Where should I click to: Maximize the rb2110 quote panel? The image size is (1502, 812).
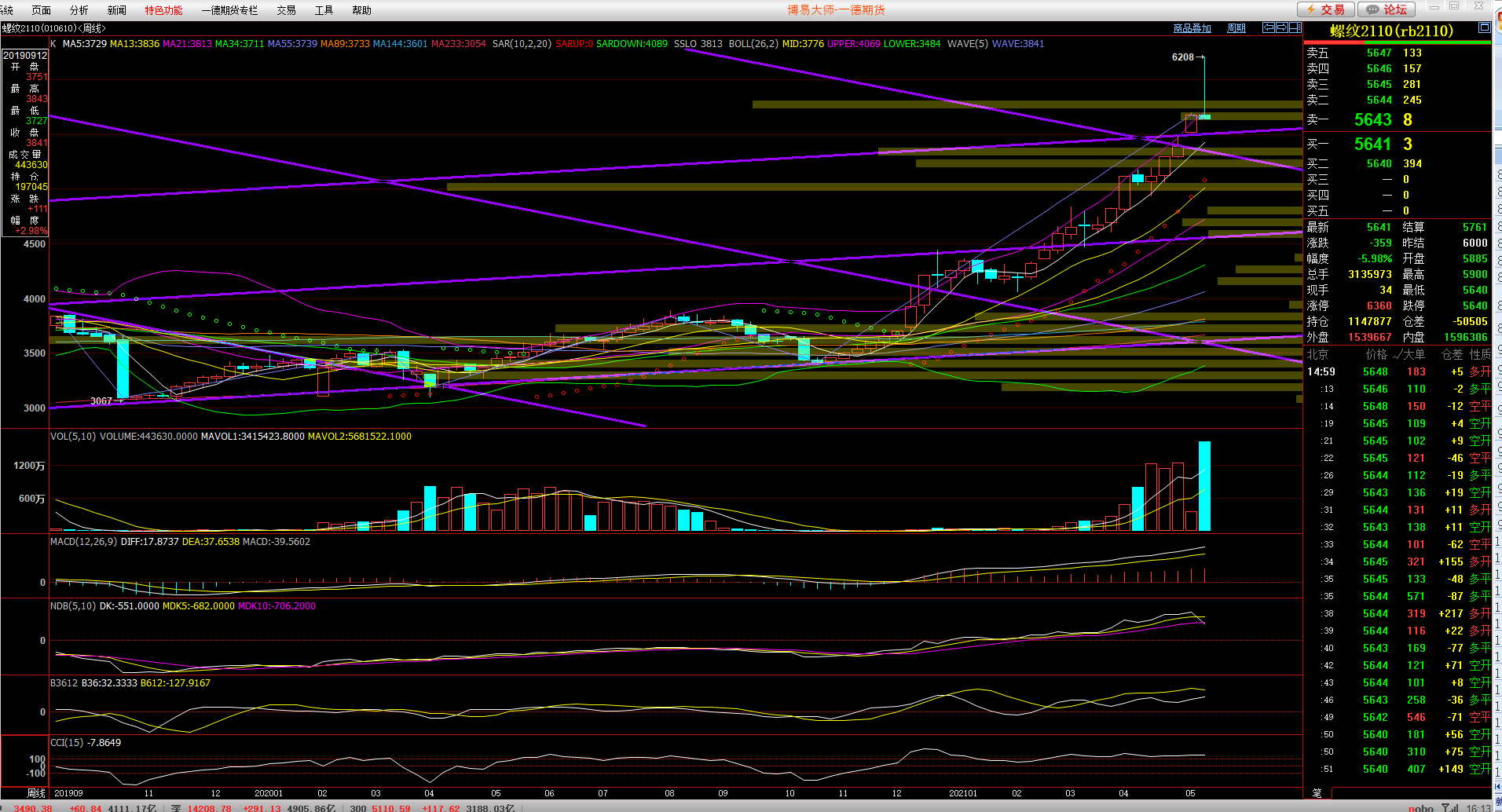pyautogui.click(x=1484, y=27)
